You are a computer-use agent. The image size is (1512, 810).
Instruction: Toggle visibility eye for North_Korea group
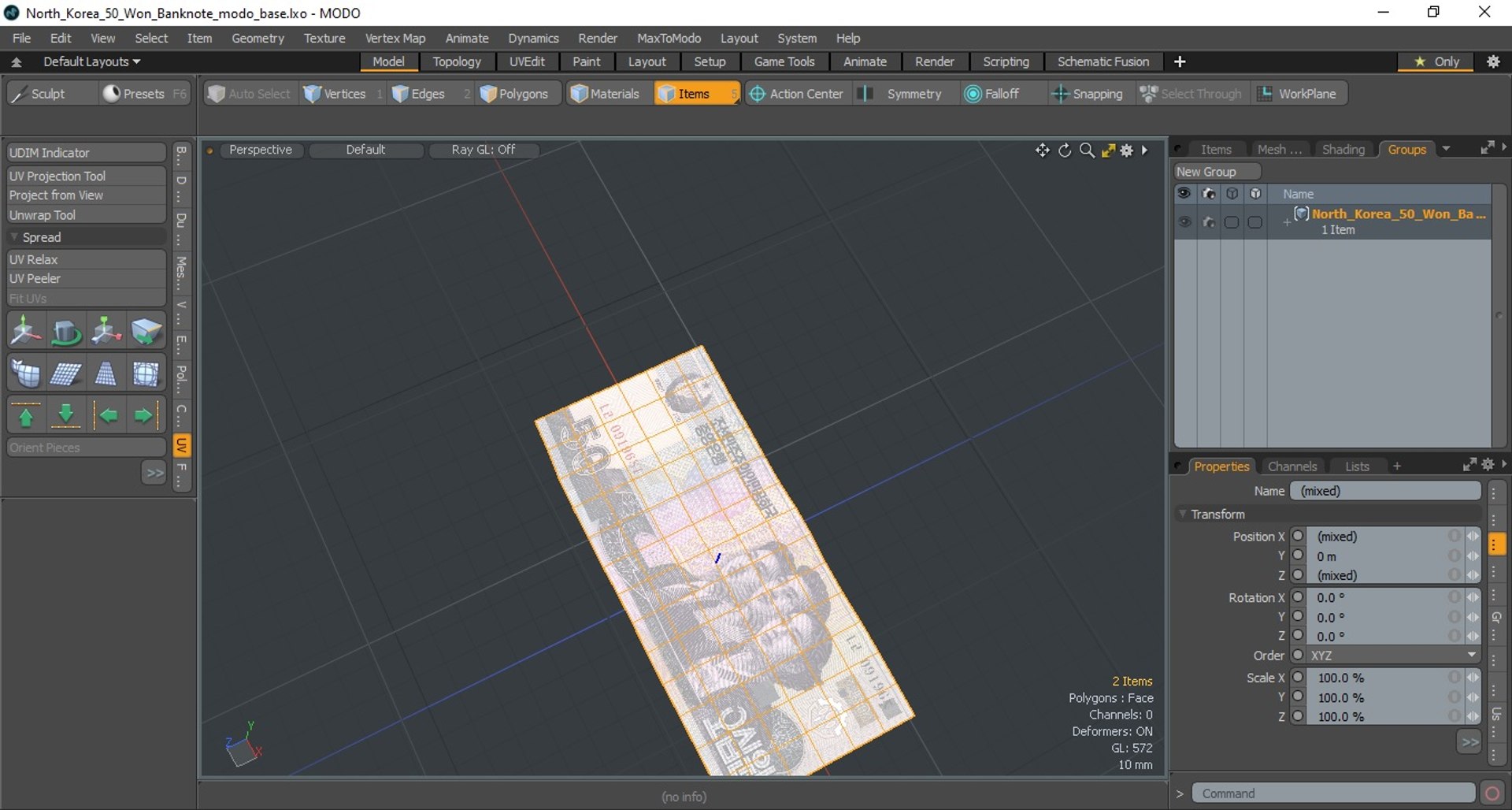click(x=1184, y=223)
